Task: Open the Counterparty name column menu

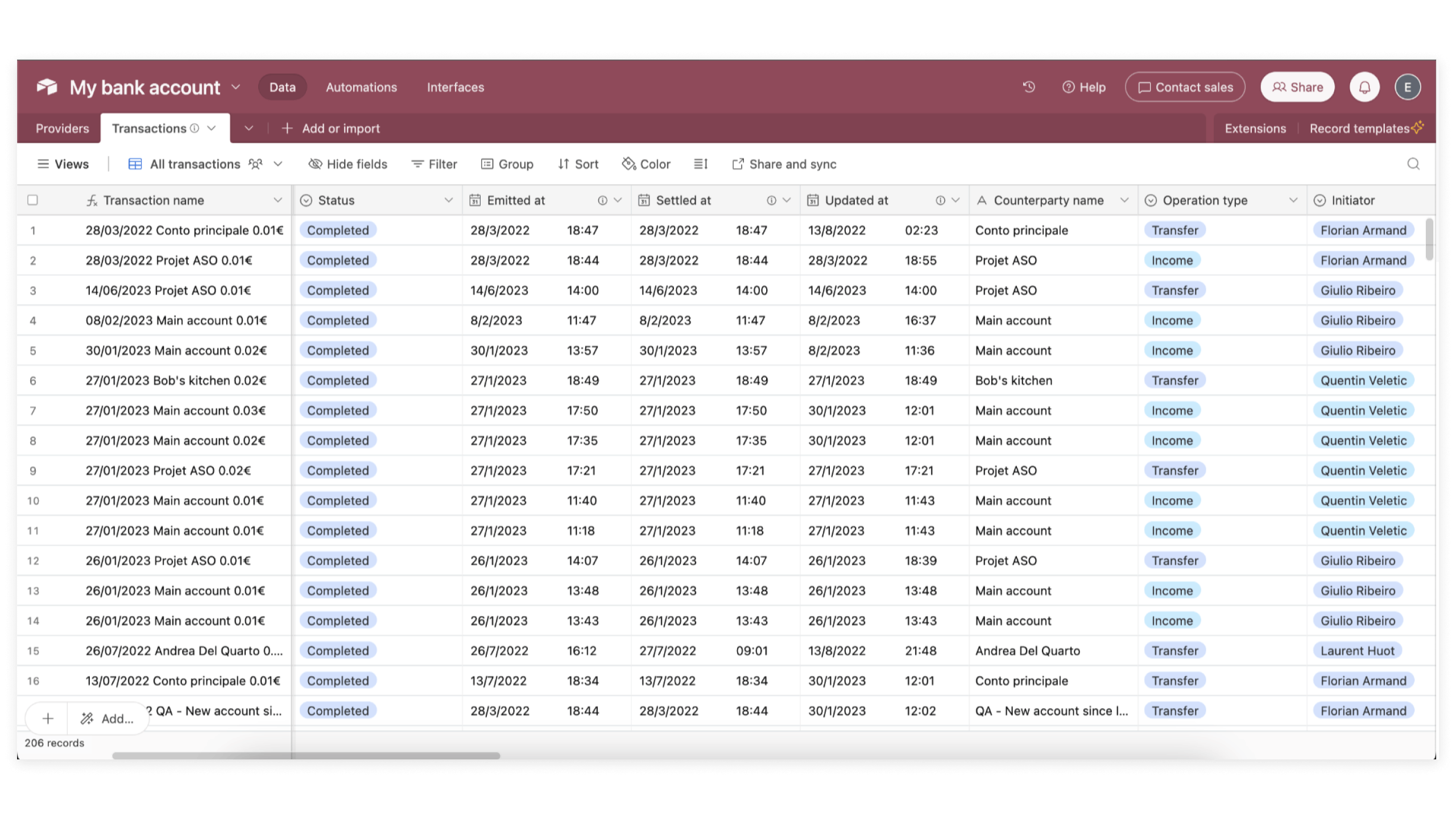Action: pyautogui.click(x=1124, y=200)
